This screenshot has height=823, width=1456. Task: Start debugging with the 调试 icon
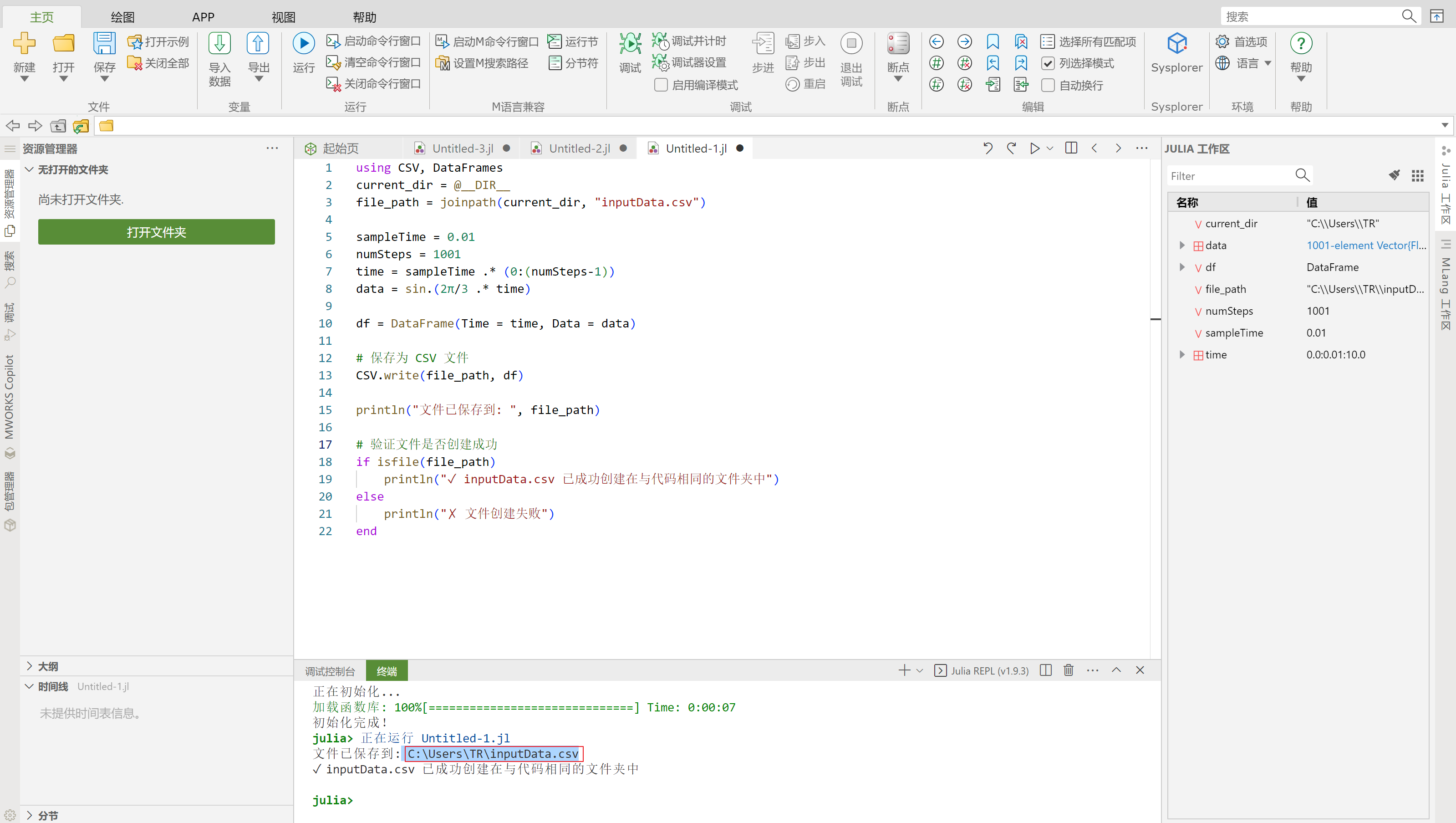630,44
